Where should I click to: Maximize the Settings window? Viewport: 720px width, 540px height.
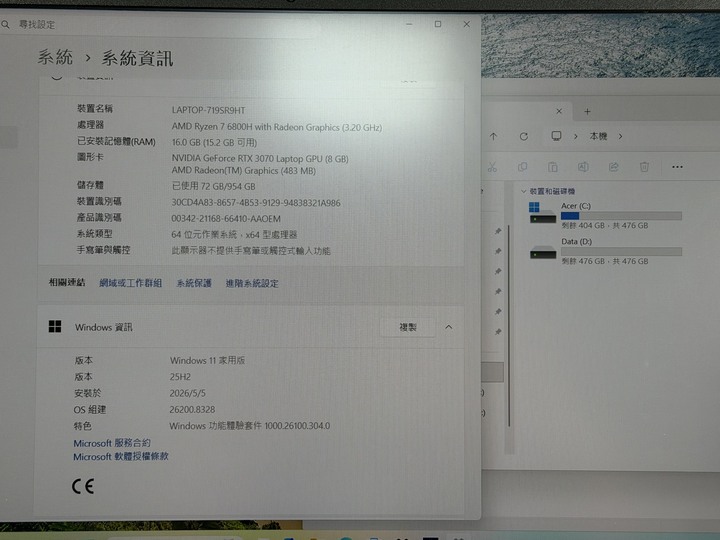click(438, 24)
